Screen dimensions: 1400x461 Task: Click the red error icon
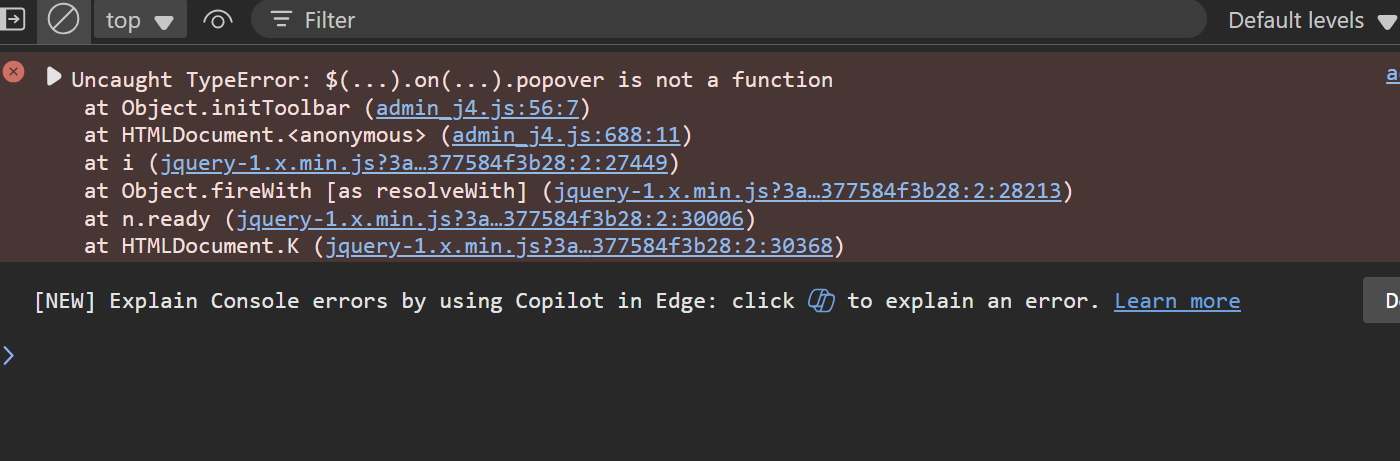click(x=14, y=72)
